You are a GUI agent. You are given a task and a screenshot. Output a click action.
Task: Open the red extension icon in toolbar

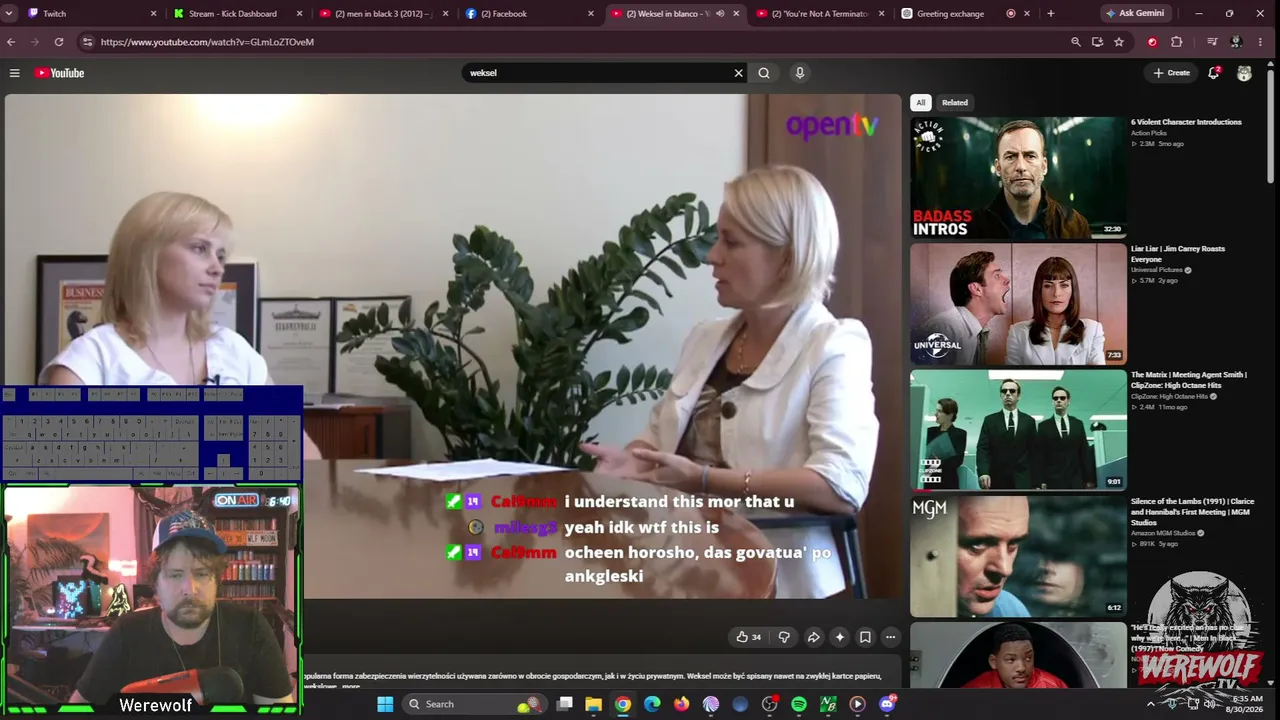(x=1152, y=42)
